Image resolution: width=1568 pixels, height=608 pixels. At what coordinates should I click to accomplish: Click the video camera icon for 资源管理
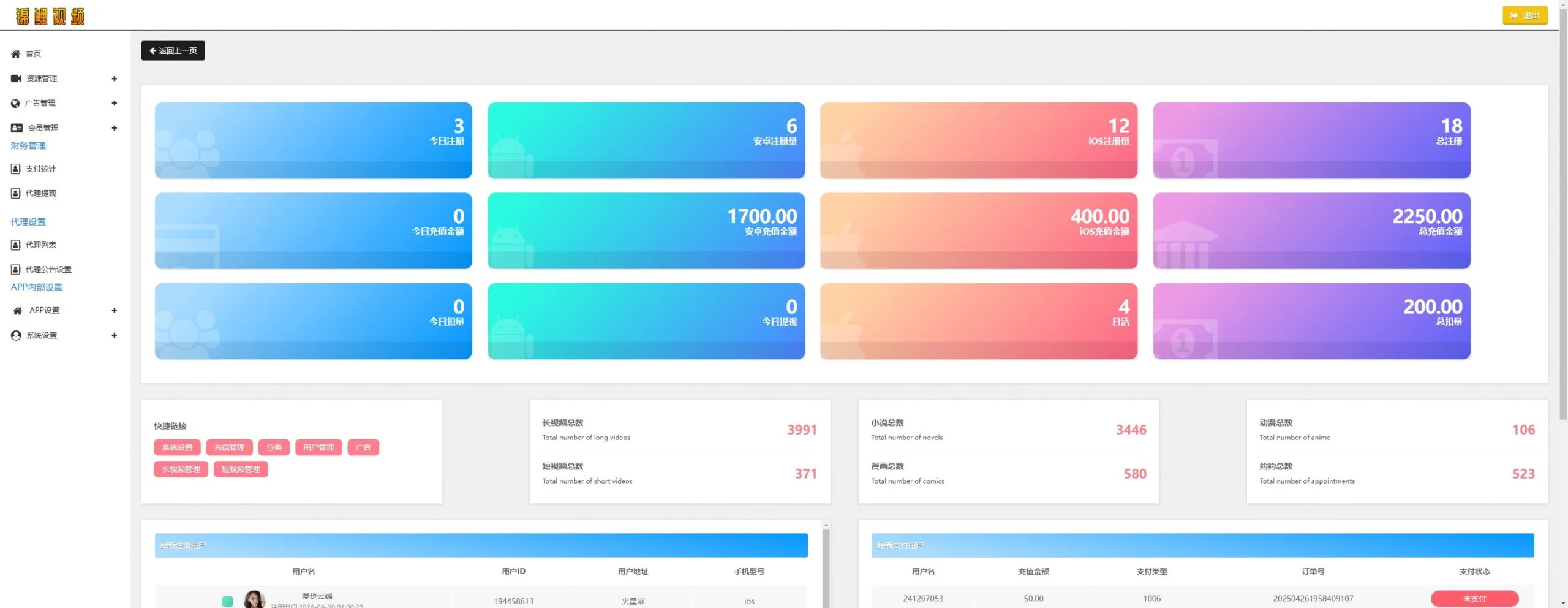(16, 78)
